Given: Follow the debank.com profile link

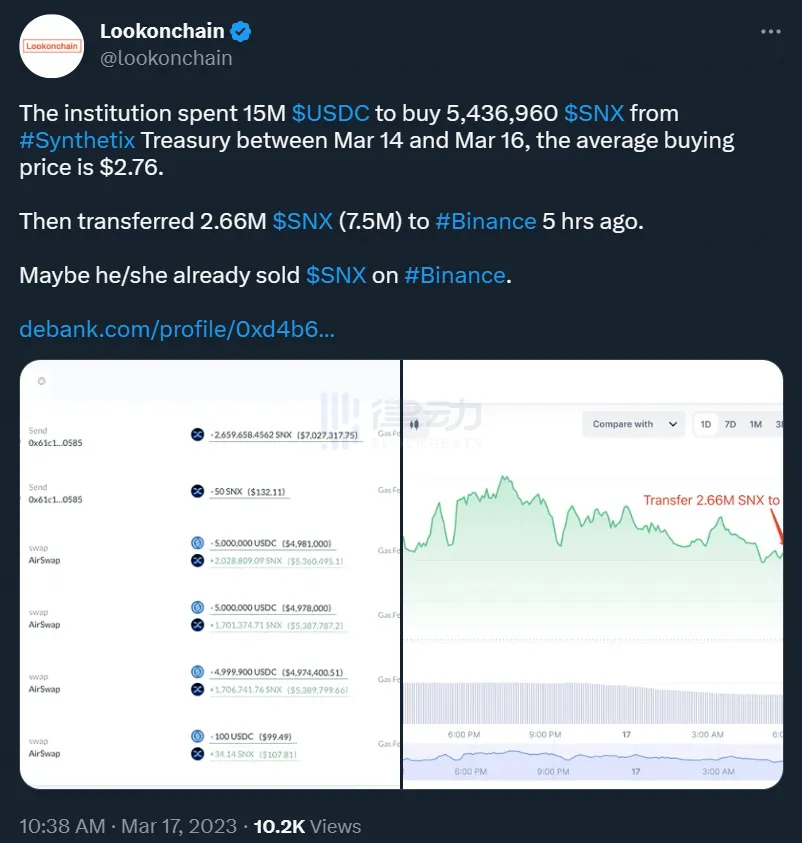Looking at the screenshot, I should pyautogui.click(x=177, y=329).
